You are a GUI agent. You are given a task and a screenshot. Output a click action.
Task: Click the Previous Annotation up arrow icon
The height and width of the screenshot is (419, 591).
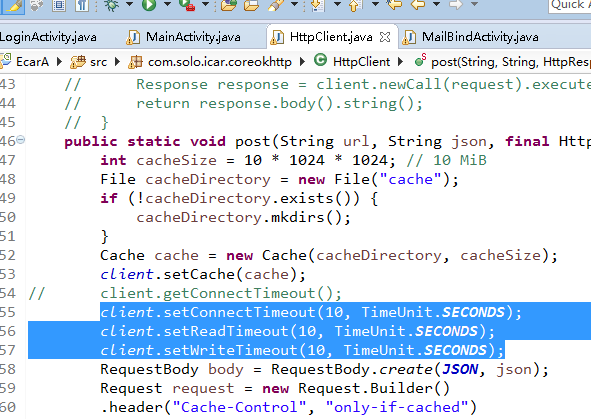pos(355,5)
